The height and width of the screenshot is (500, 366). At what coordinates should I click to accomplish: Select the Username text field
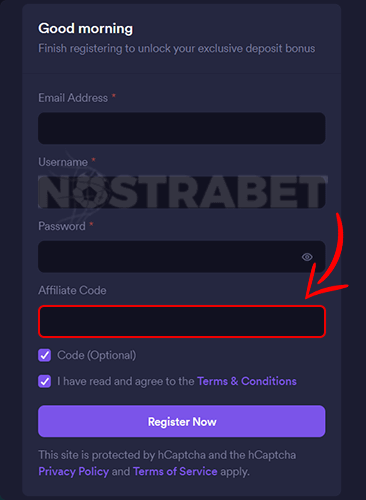[182, 192]
